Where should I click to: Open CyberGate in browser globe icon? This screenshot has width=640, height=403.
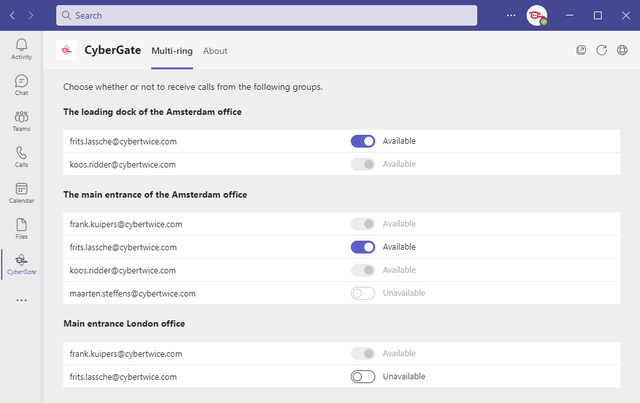point(622,50)
